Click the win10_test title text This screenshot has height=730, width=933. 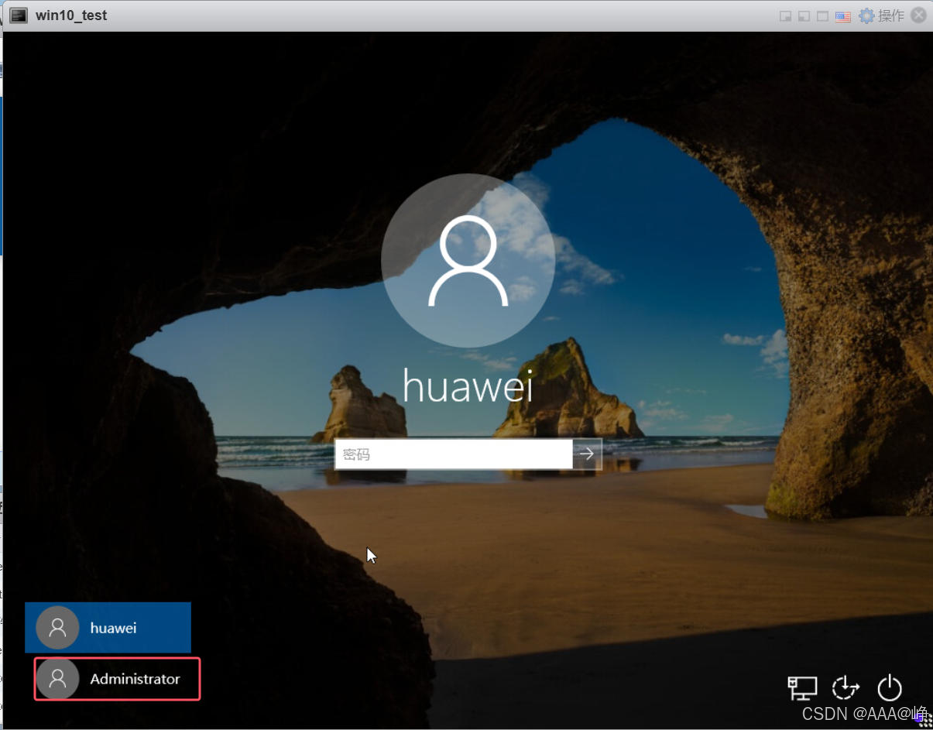(x=71, y=15)
